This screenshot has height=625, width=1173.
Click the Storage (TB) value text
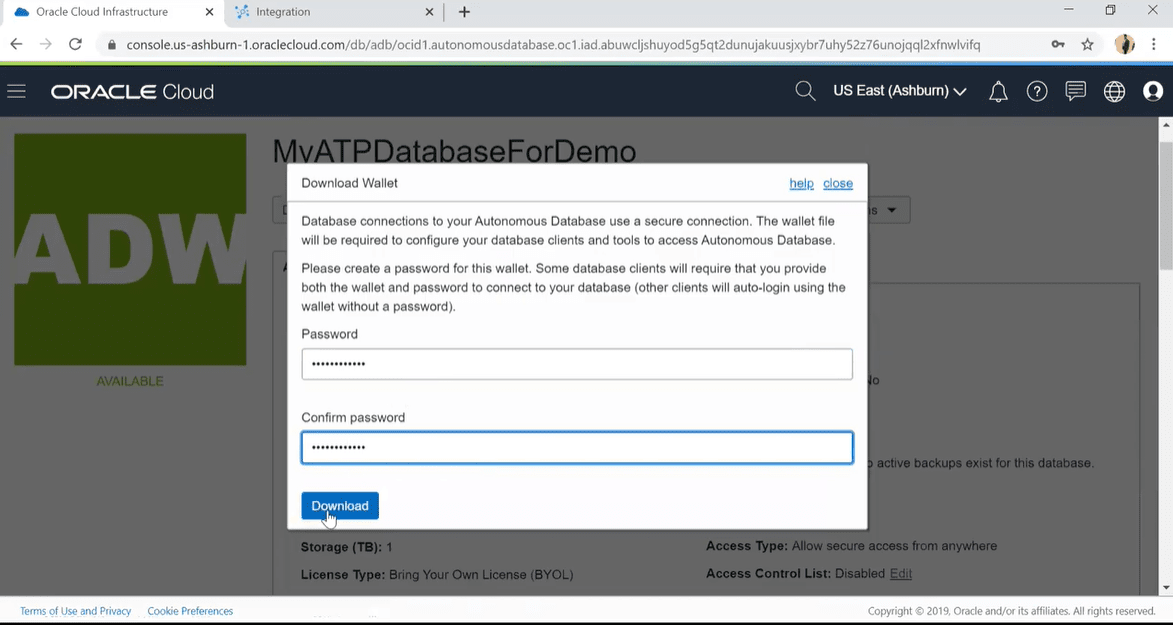pos(346,547)
